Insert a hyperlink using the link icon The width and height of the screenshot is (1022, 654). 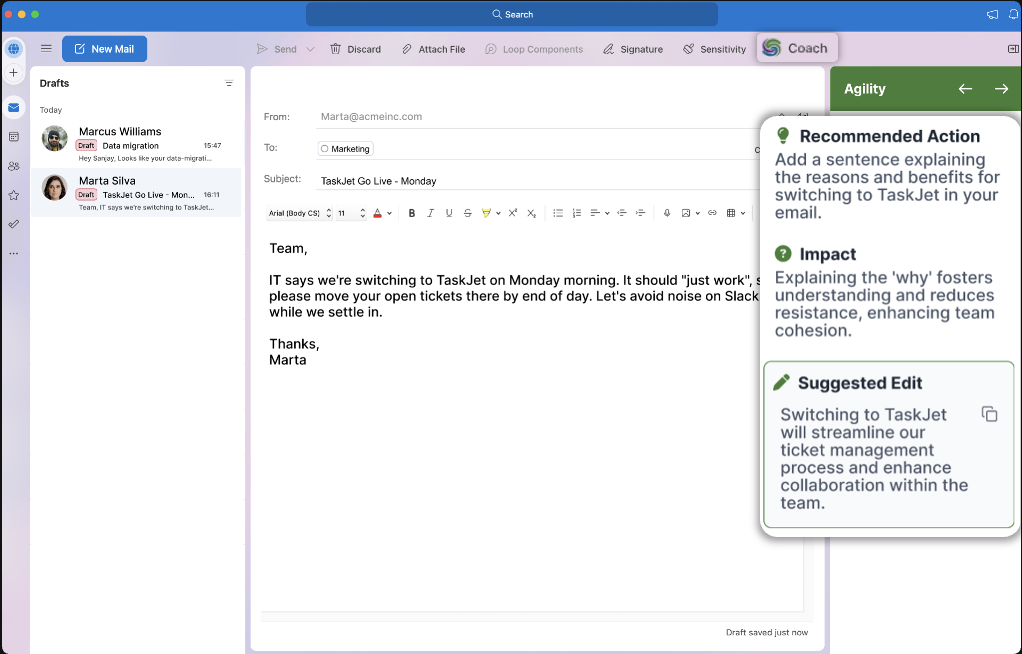coord(712,213)
